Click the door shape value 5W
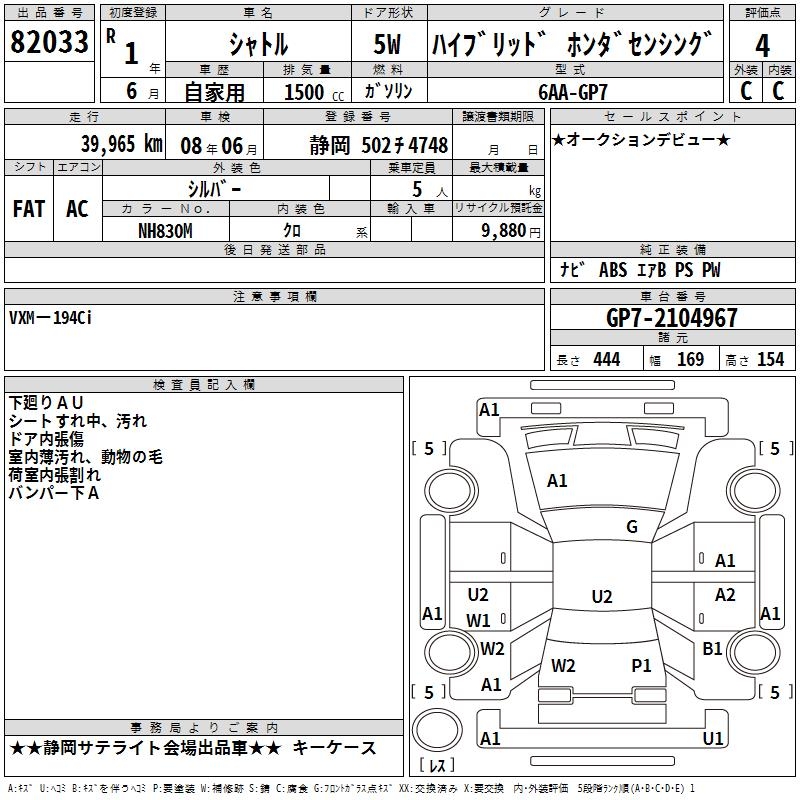800x800 pixels. pos(388,44)
